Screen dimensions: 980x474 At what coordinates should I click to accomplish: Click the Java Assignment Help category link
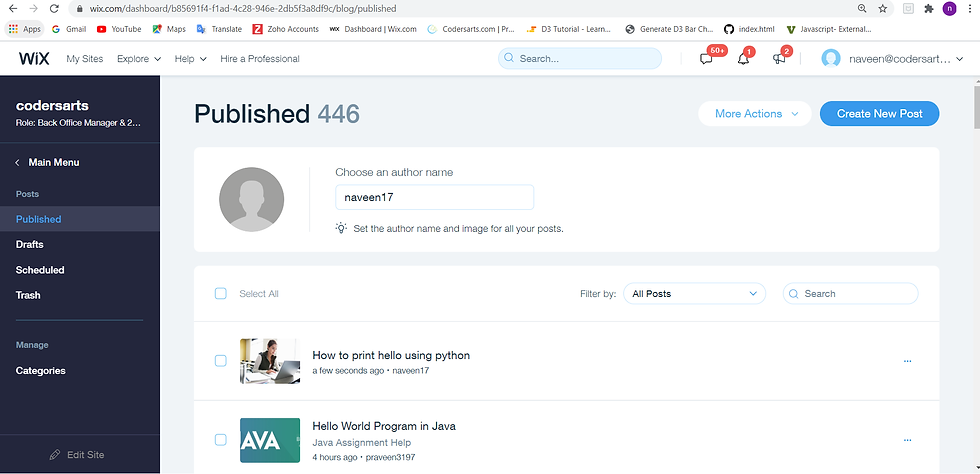(361, 443)
